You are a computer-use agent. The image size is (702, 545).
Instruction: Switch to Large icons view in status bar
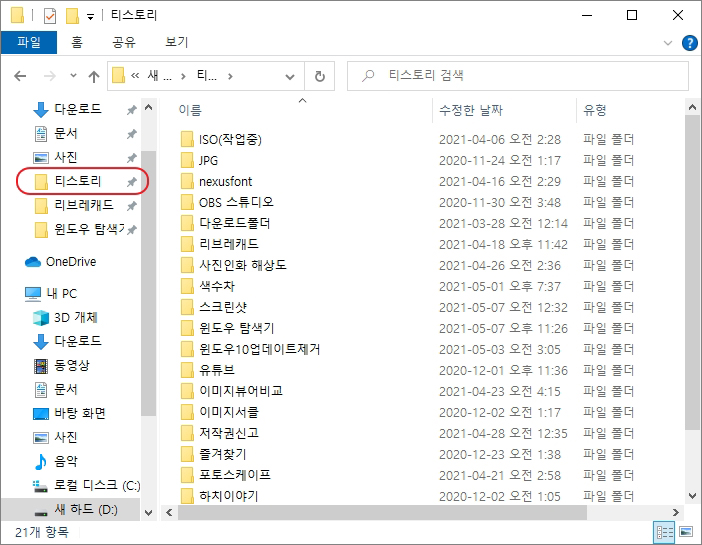click(x=686, y=532)
